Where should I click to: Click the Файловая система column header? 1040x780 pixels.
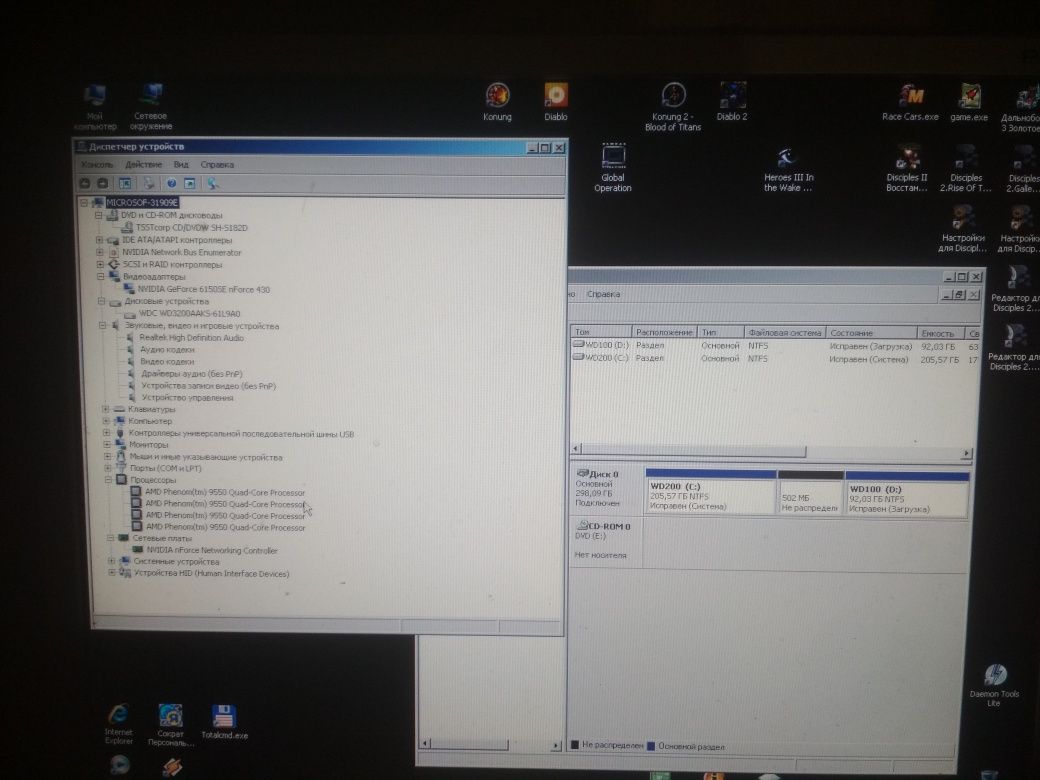pyautogui.click(x=785, y=332)
